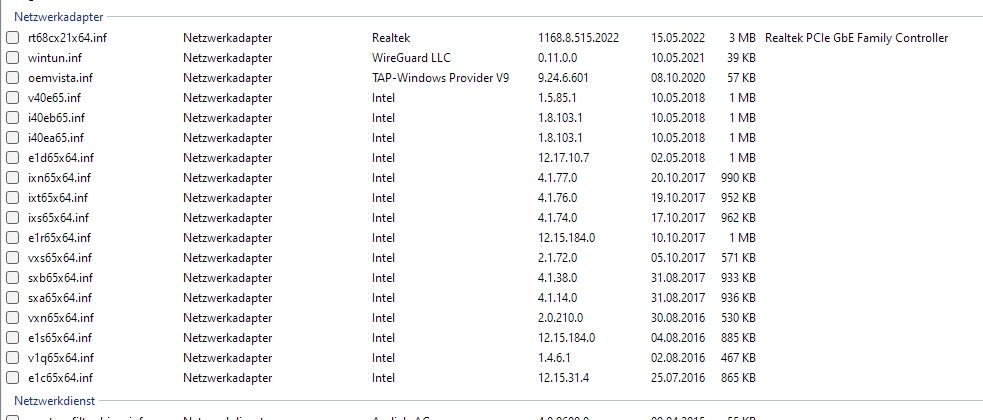Screen dimensions: 983x420
Task: Click the e1s65x64.inf file name
Action: pyautogui.click(x=60, y=337)
